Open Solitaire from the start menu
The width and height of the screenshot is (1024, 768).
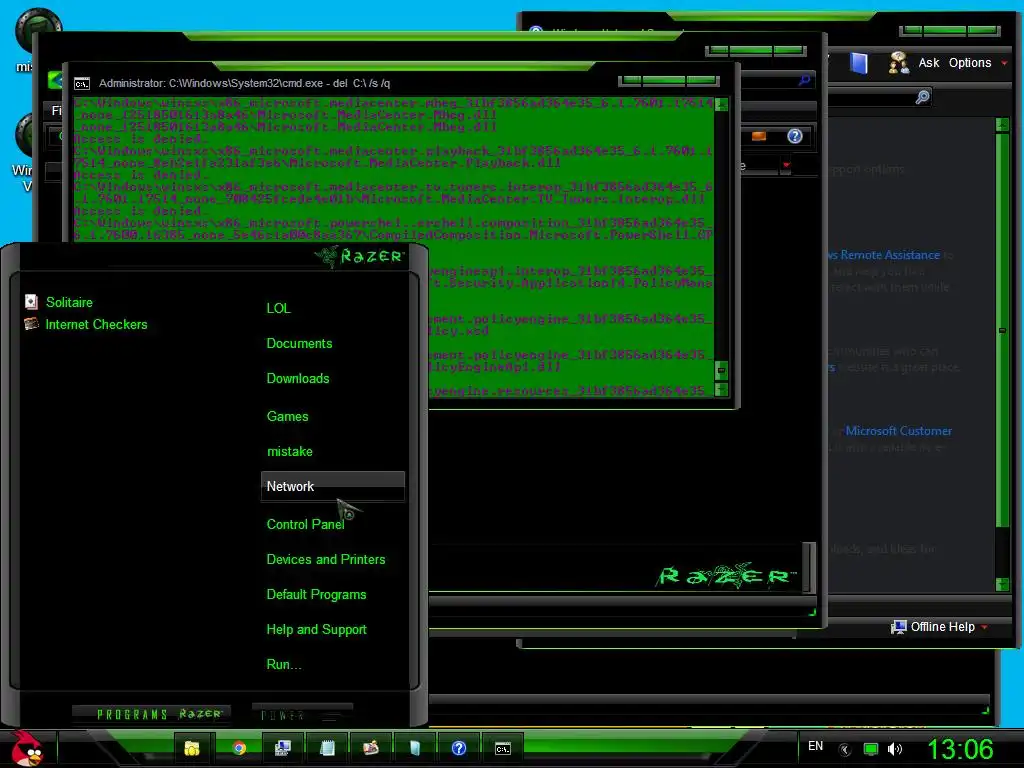coord(69,302)
